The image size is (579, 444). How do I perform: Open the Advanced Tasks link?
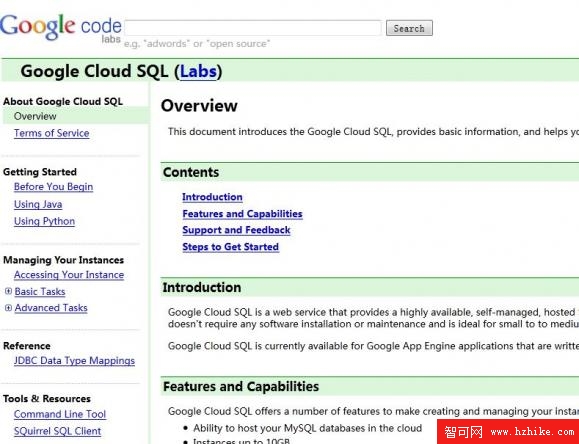pos(51,308)
